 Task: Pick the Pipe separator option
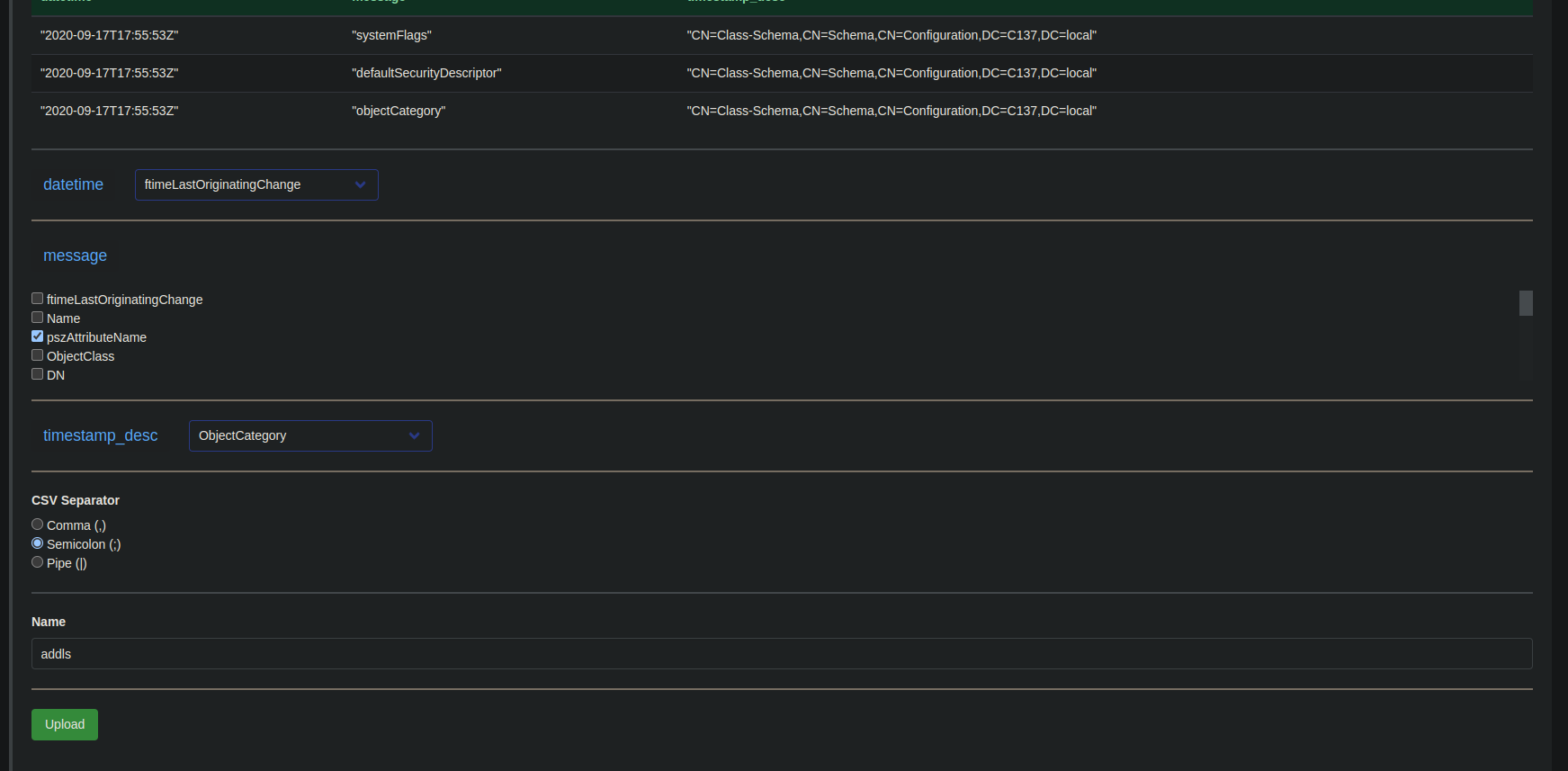pos(38,562)
